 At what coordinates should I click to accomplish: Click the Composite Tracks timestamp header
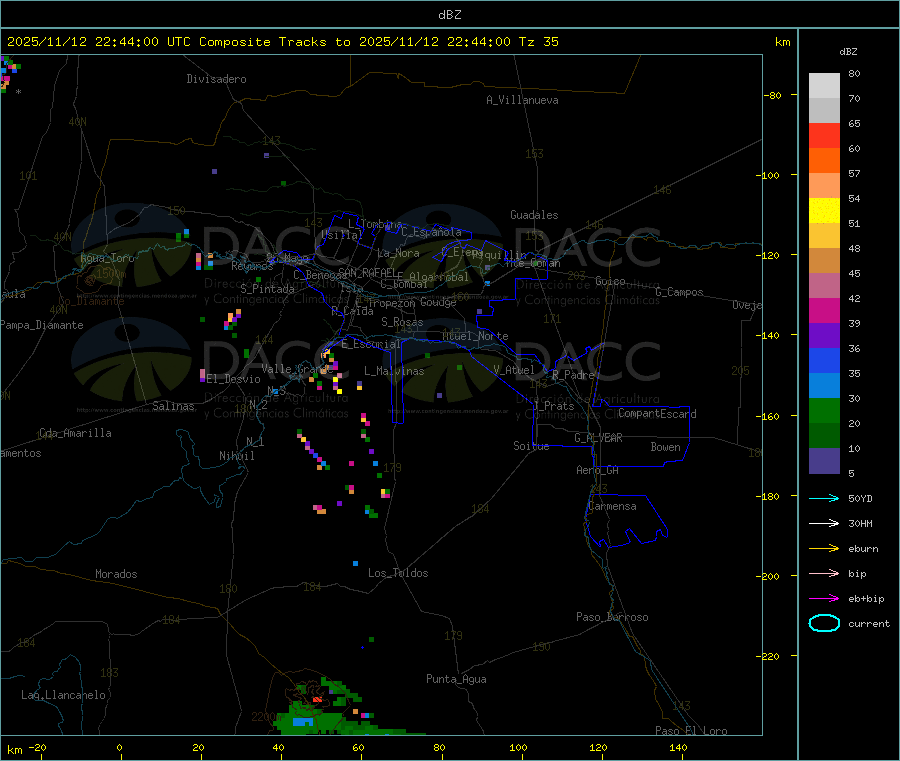[282, 42]
